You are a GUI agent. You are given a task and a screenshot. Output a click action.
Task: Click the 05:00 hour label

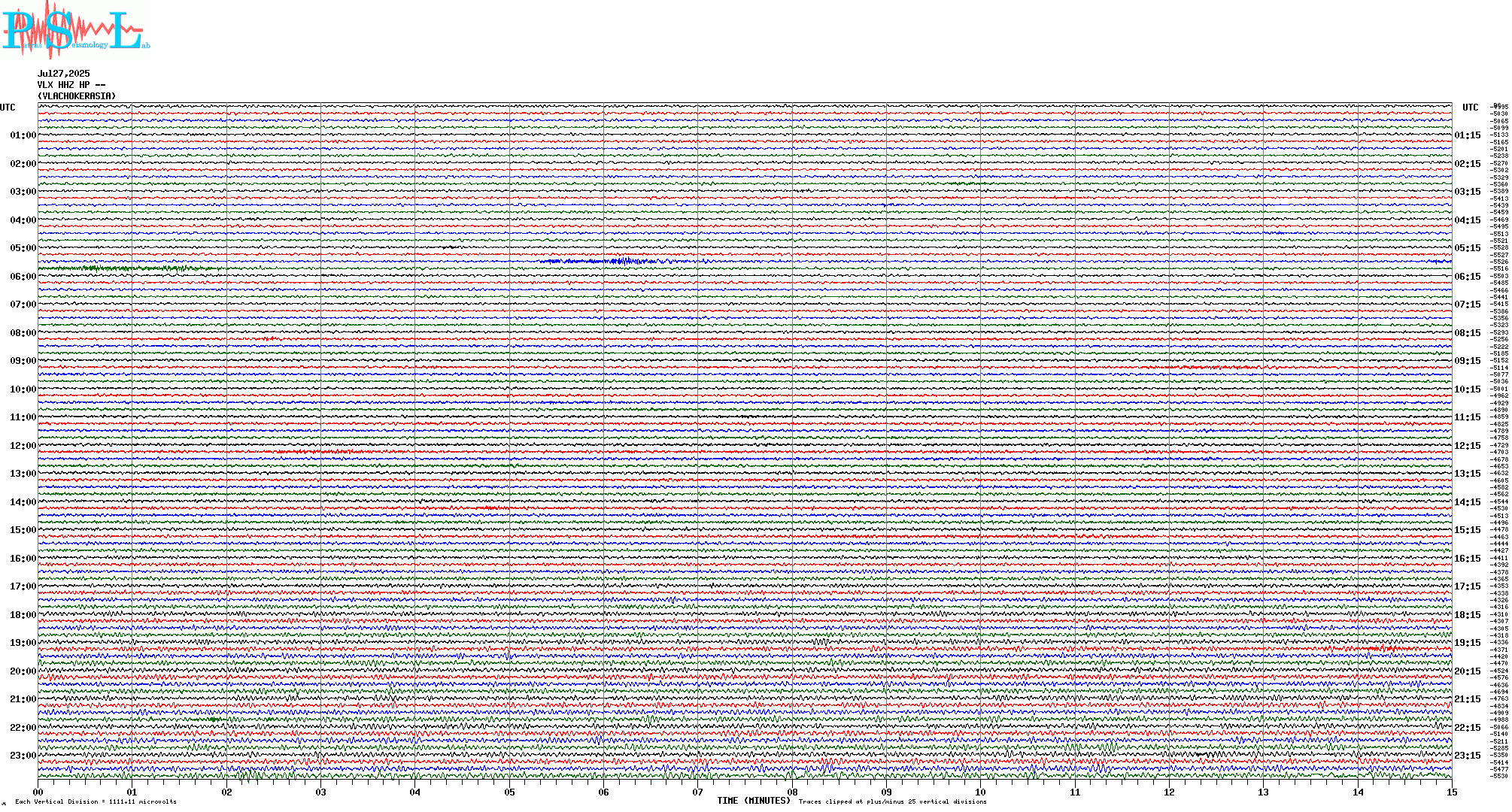(23, 248)
